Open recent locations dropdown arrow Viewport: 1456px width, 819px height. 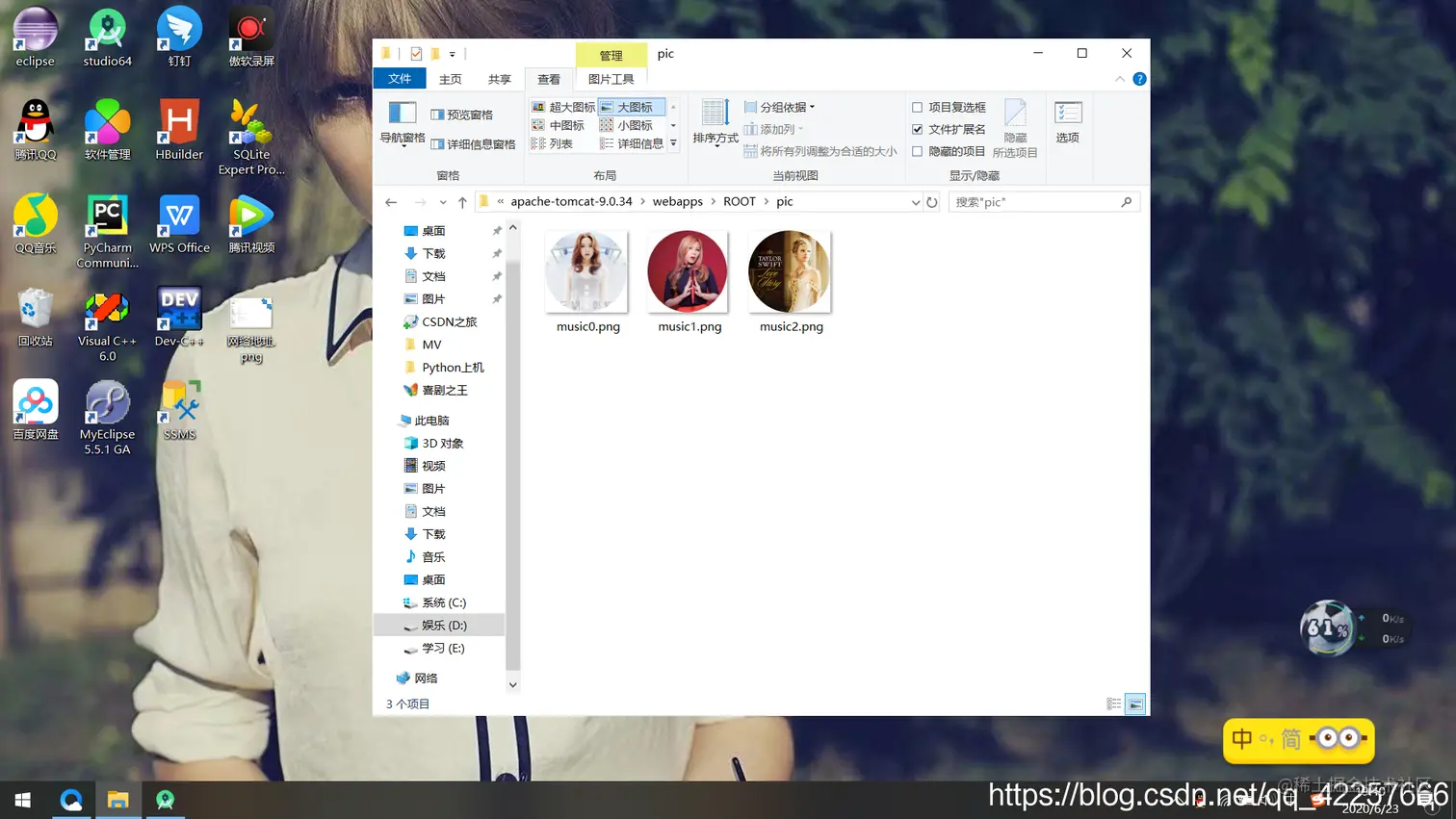tap(443, 202)
